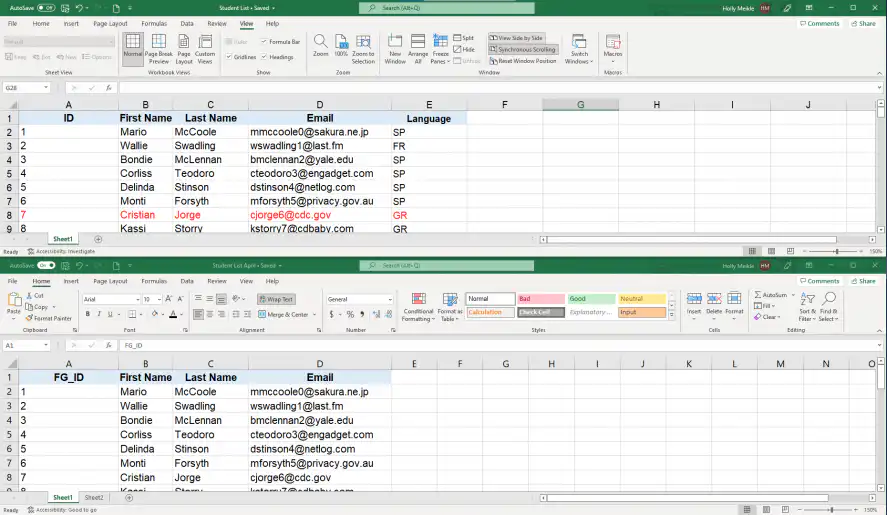Click the search box in top window
Image resolution: width=887 pixels, height=515 pixels.
click(x=447, y=8)
